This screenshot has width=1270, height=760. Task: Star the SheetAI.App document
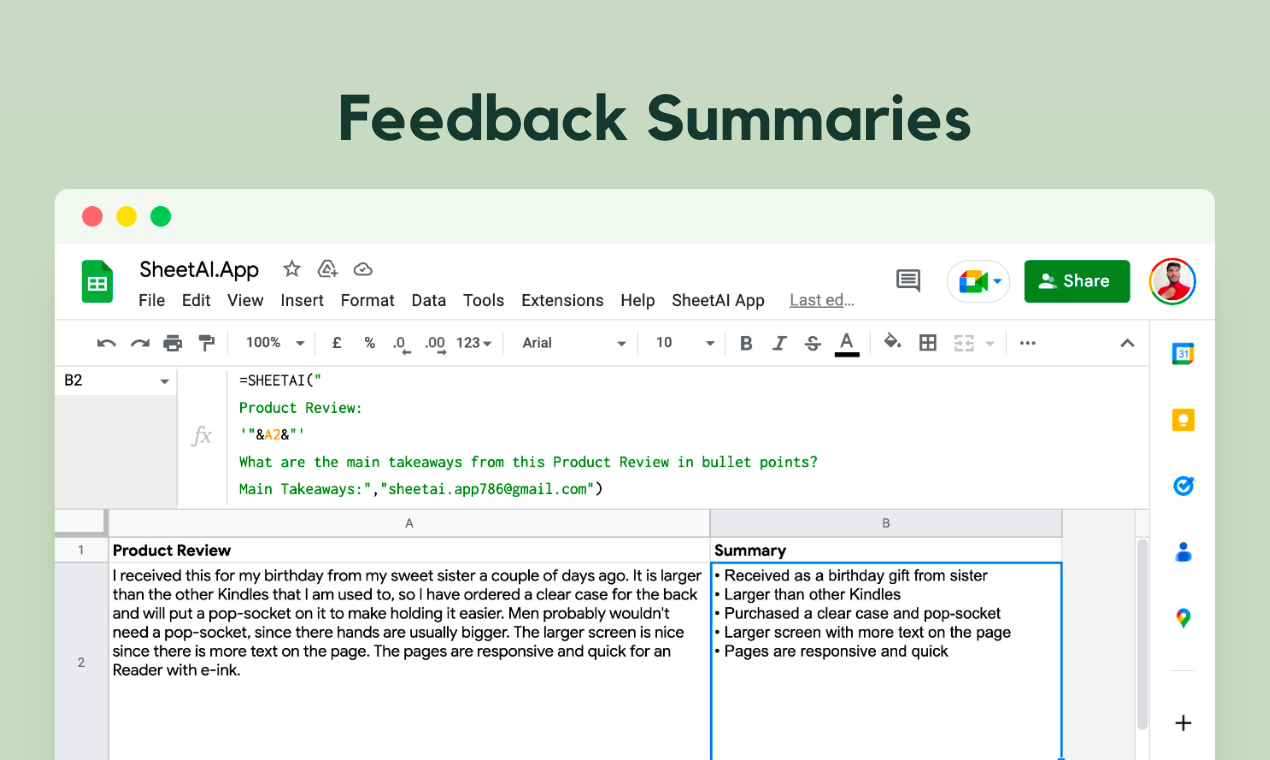pos(292,269)
